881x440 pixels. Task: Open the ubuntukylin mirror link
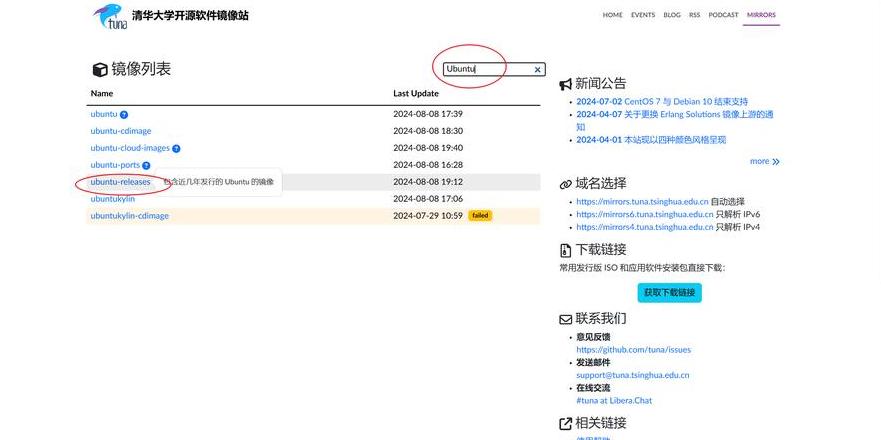112,199
